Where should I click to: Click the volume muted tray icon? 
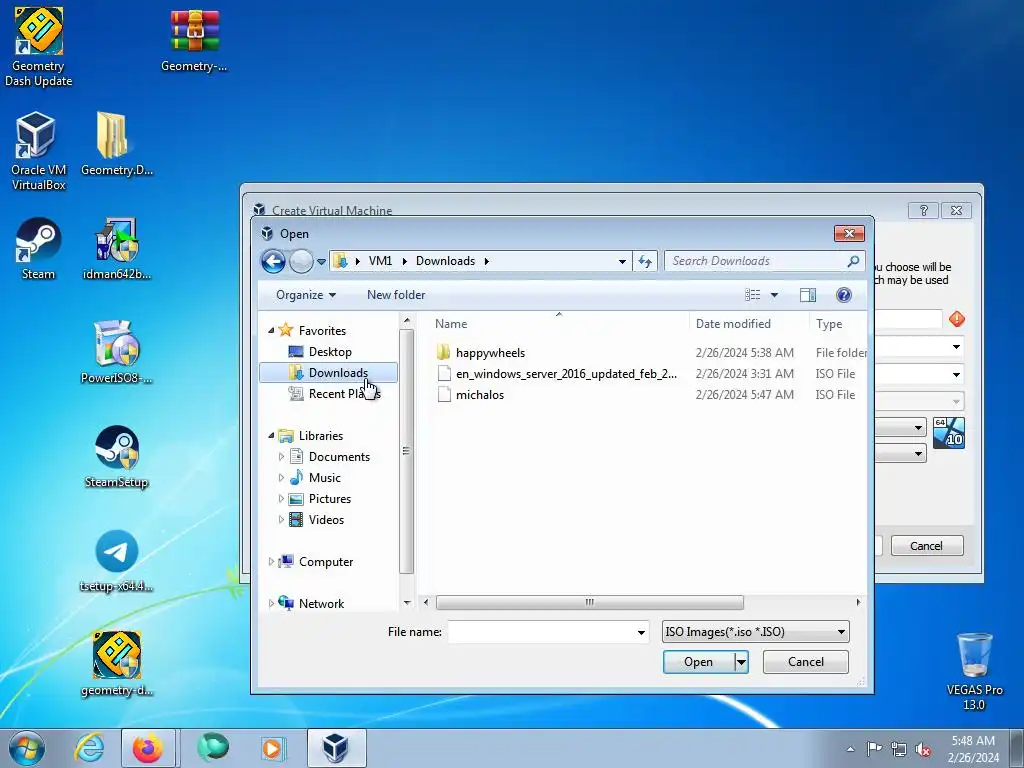point(923,749)
